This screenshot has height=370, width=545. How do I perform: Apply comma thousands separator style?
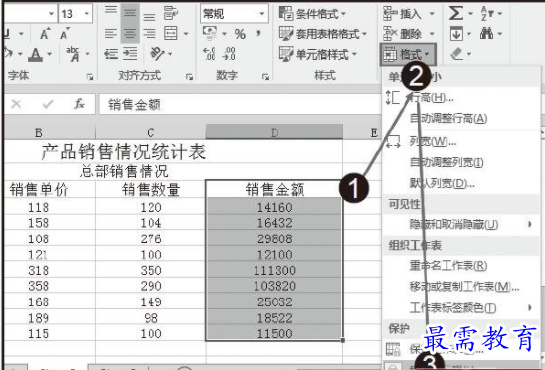[258, 34]
